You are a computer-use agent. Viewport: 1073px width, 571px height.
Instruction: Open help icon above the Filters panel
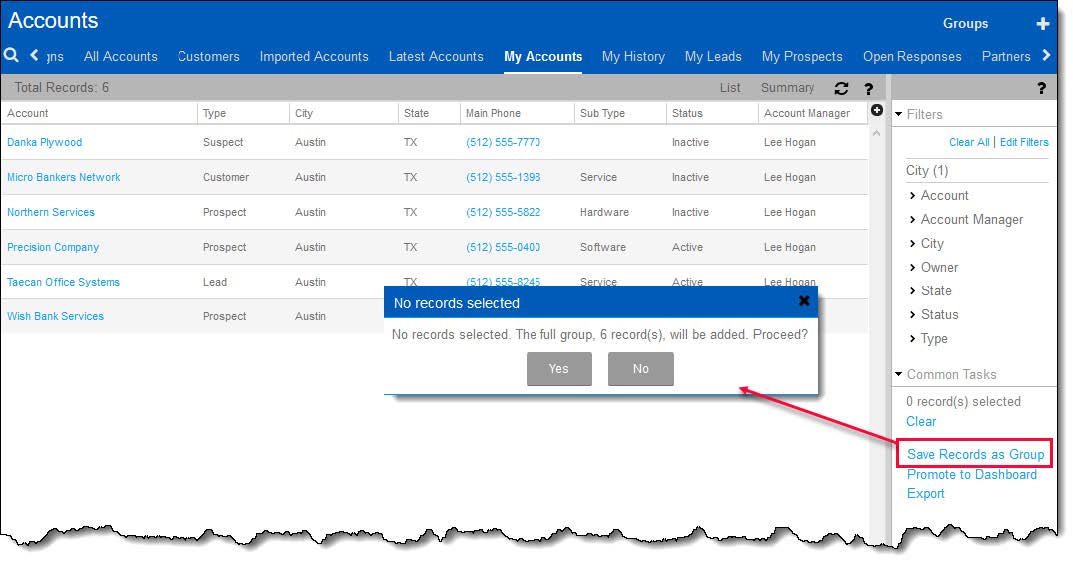click(1041, 88)
